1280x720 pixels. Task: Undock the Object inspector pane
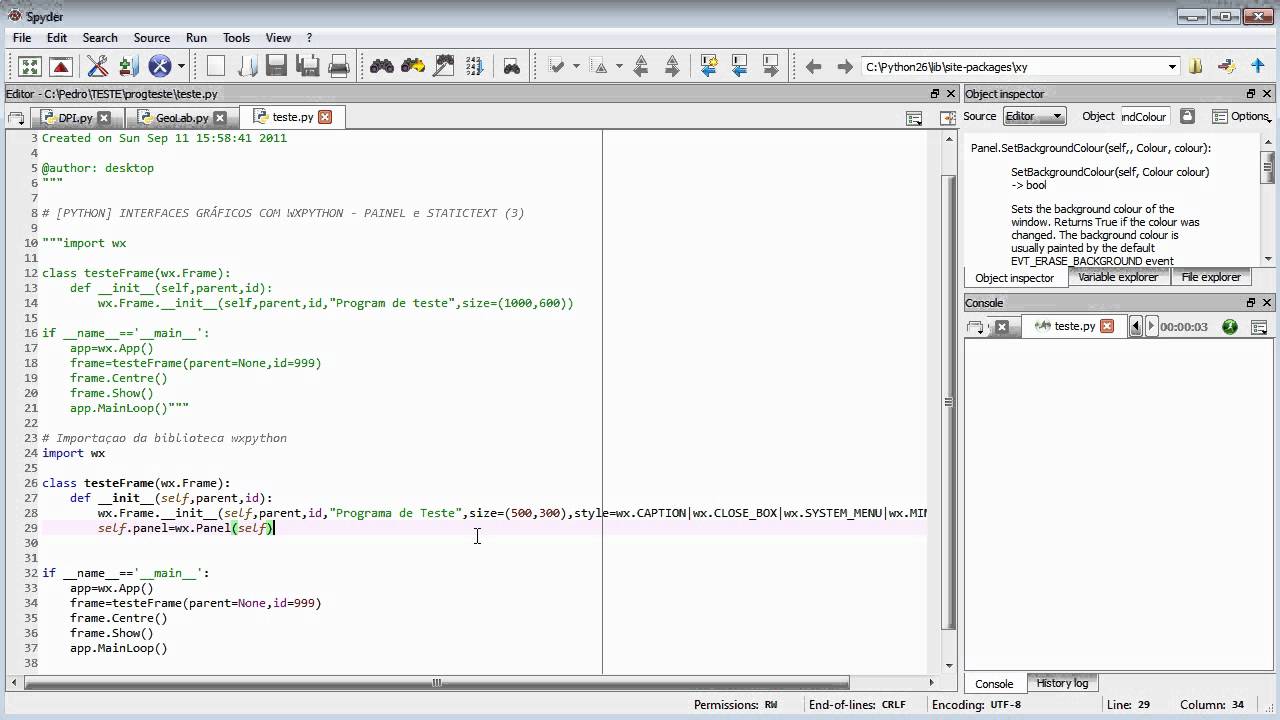pyautogui.click(x=1250, y=94)
